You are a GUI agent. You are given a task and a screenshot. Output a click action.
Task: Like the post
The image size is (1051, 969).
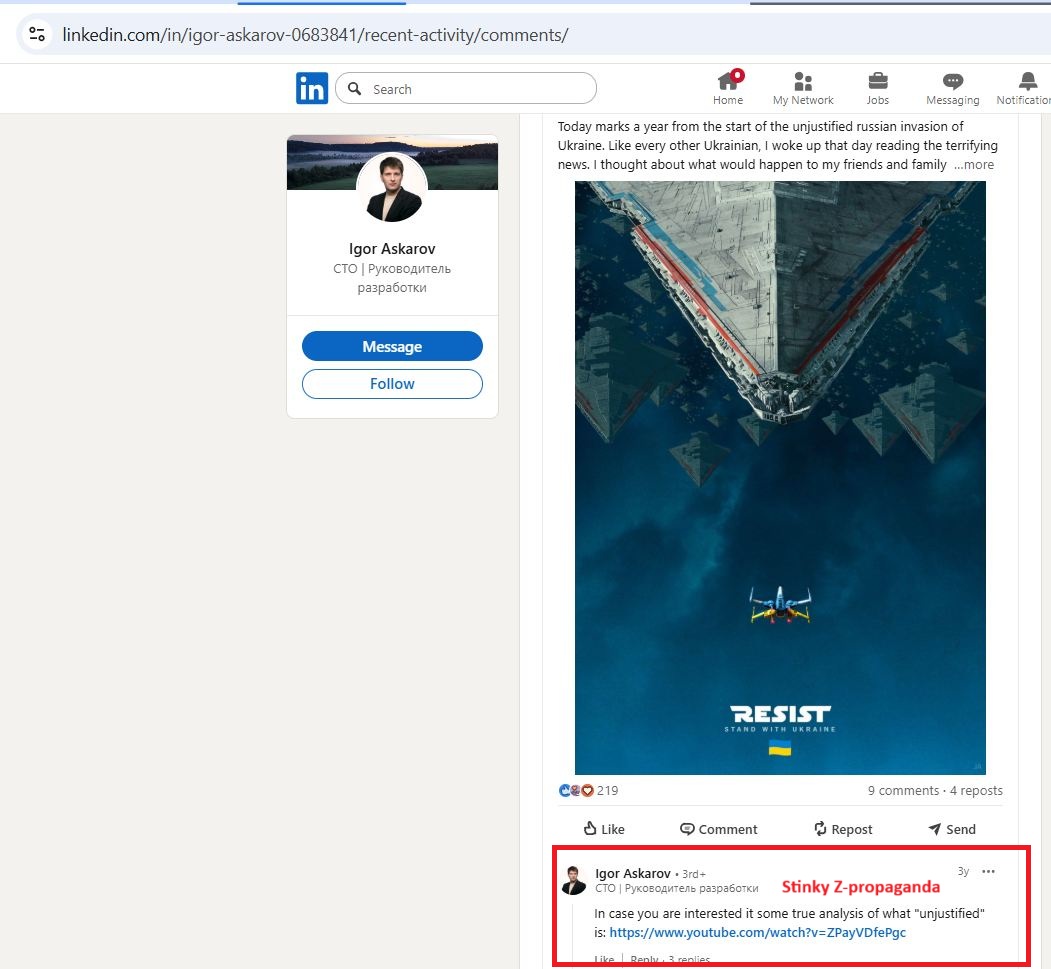pos(604,829)
